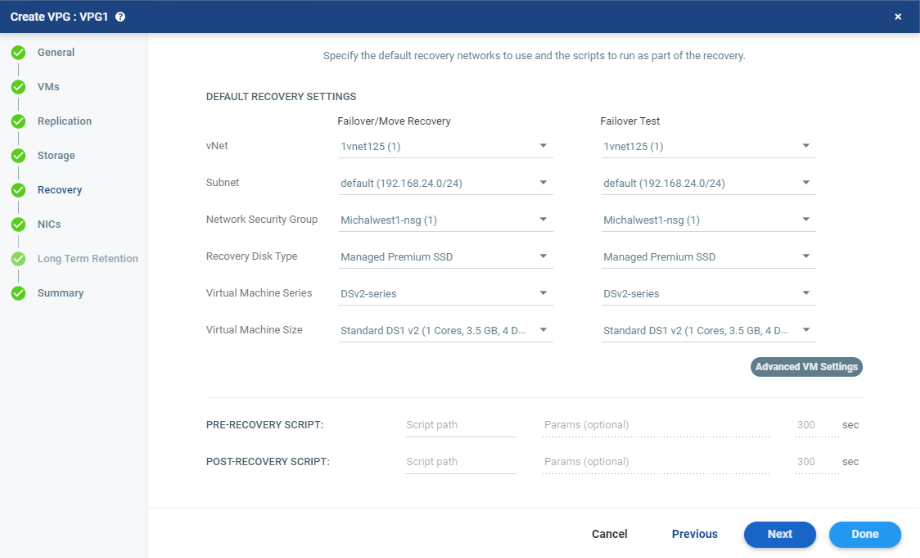The height and width of the screenshot is (558, 920).
Task: Click the Next button
Action: click(x=780, y=535)
